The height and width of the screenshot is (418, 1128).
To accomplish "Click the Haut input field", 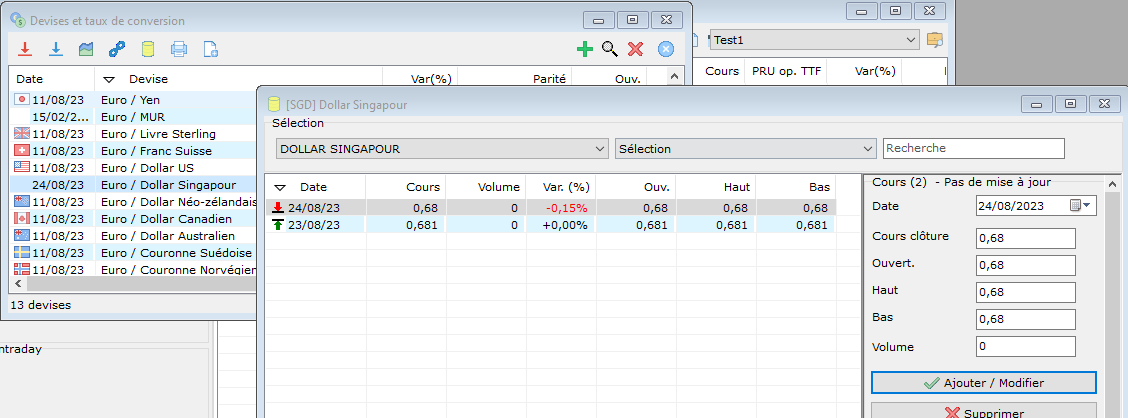I will point(1026,293).
